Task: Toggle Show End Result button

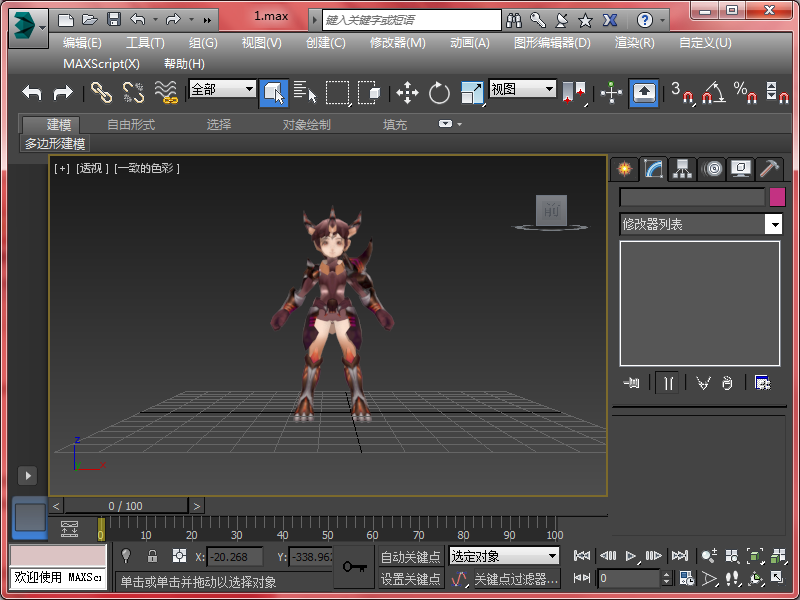Action: (667, 383)
